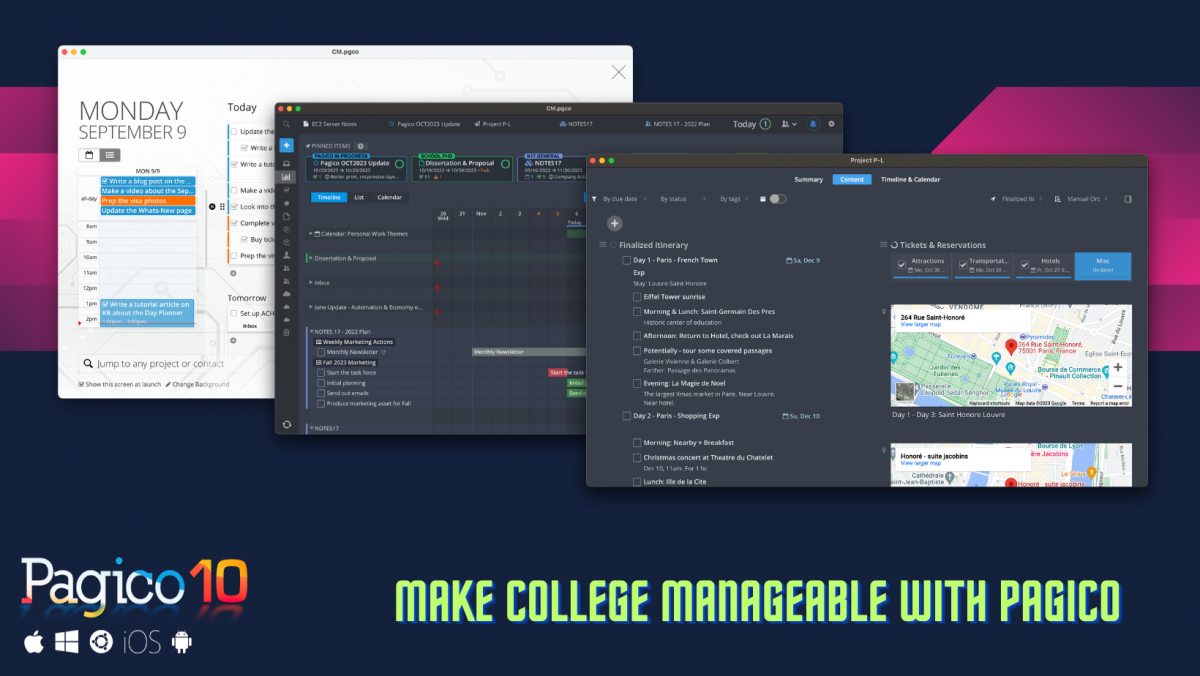The height and width of the screenshot is (676, 1200).
Task: Check Day 2 - Paris - Shopping Exp
Action: click(627, 416)
